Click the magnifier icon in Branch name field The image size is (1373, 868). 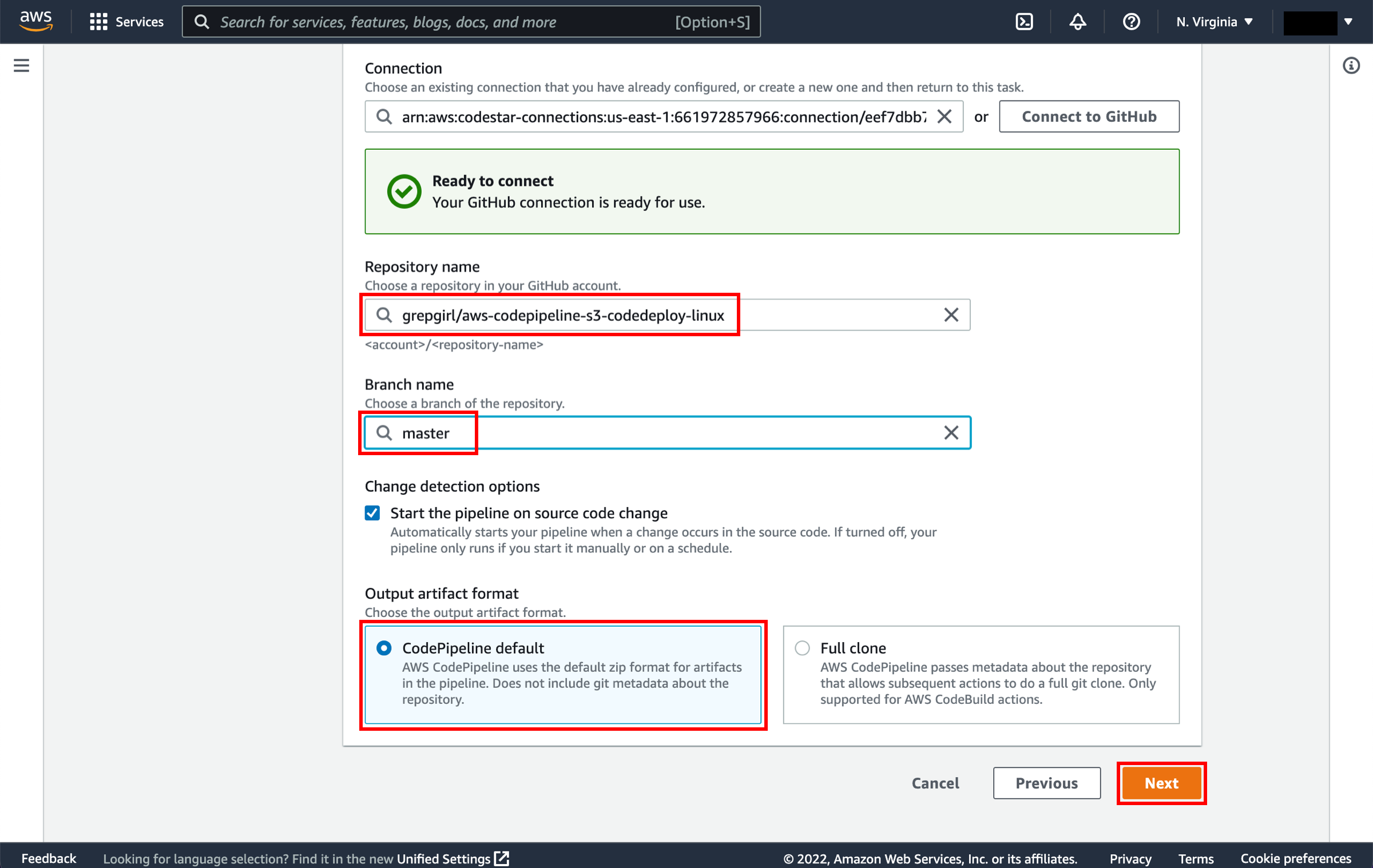point(384,433)
